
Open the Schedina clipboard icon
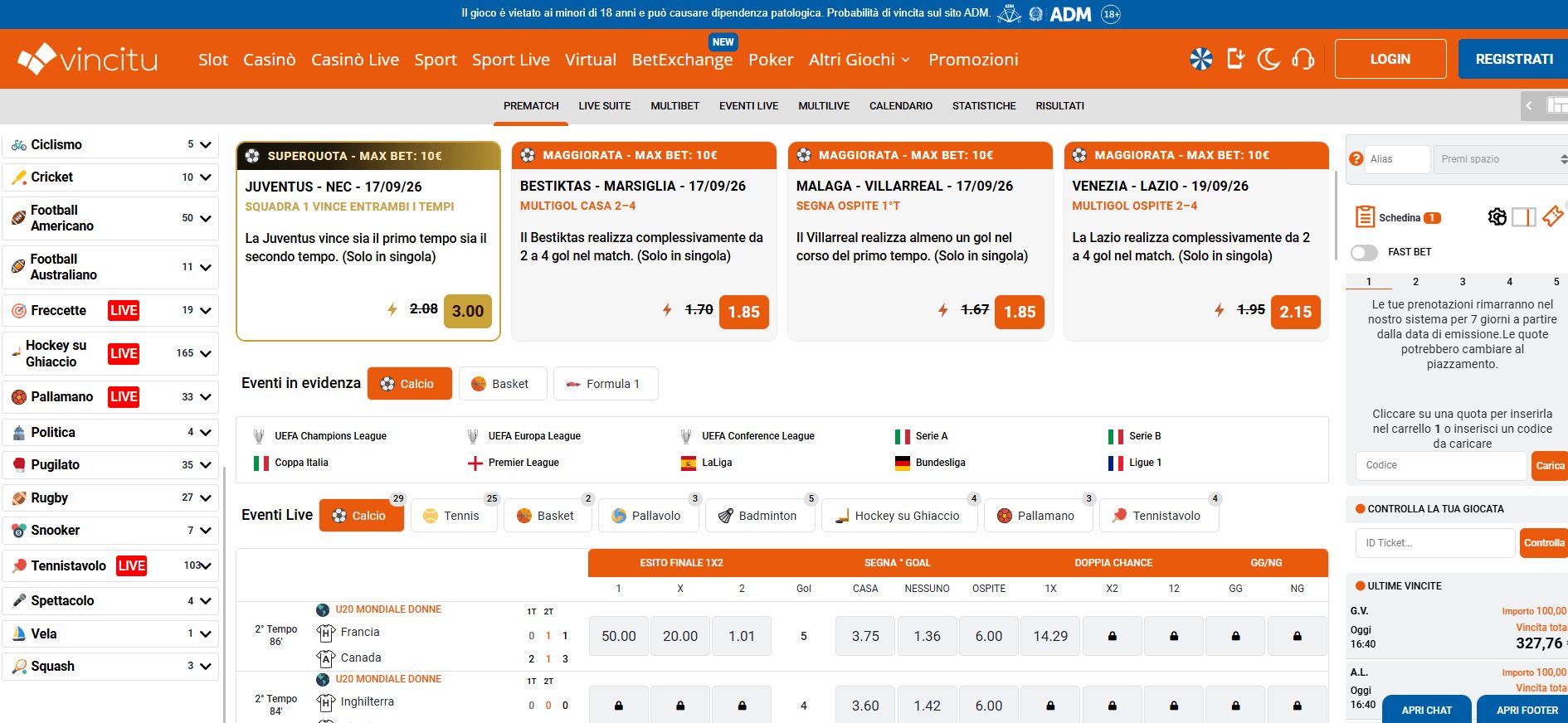[1364, 217]
